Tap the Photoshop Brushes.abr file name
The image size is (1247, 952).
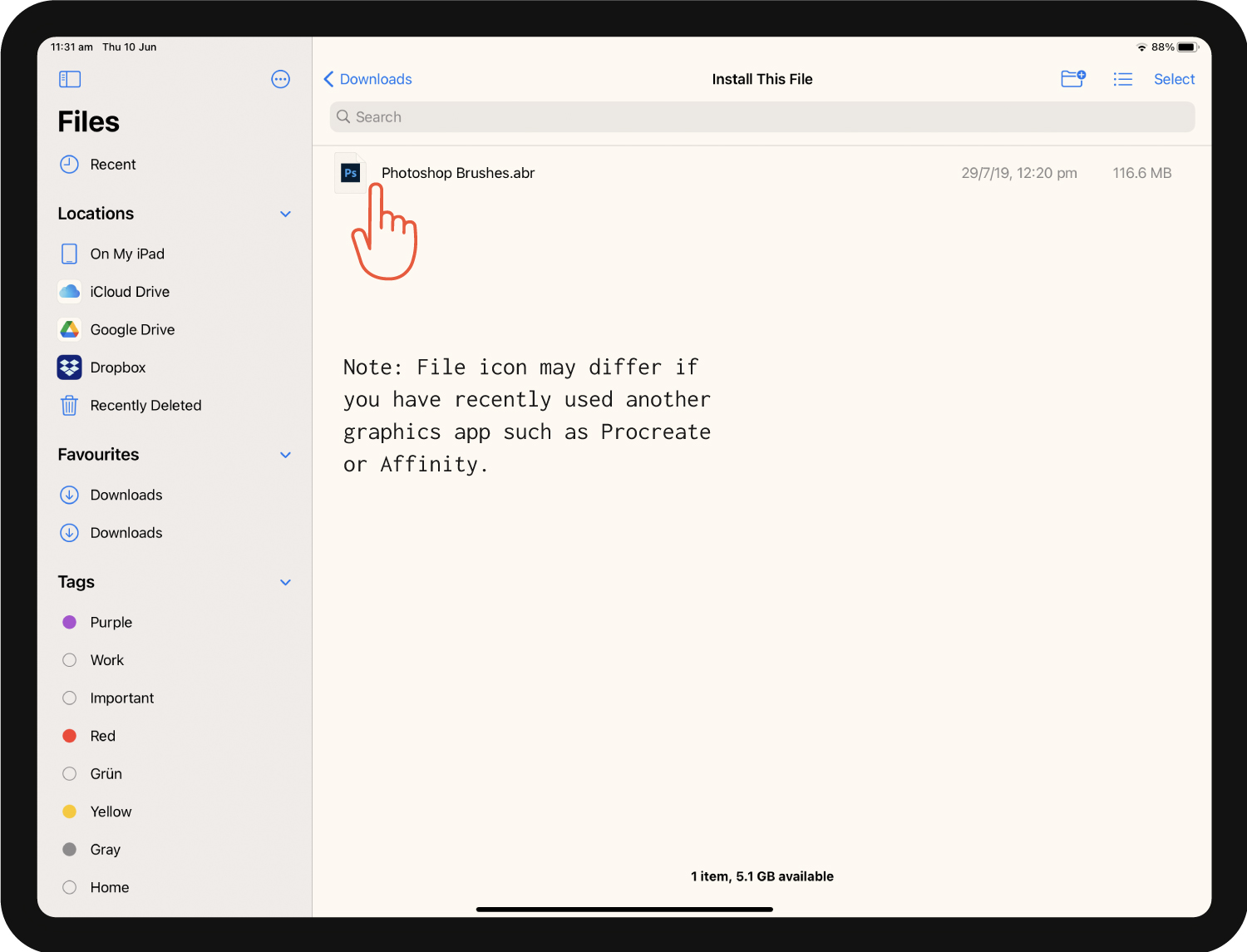tap(458, 173)
